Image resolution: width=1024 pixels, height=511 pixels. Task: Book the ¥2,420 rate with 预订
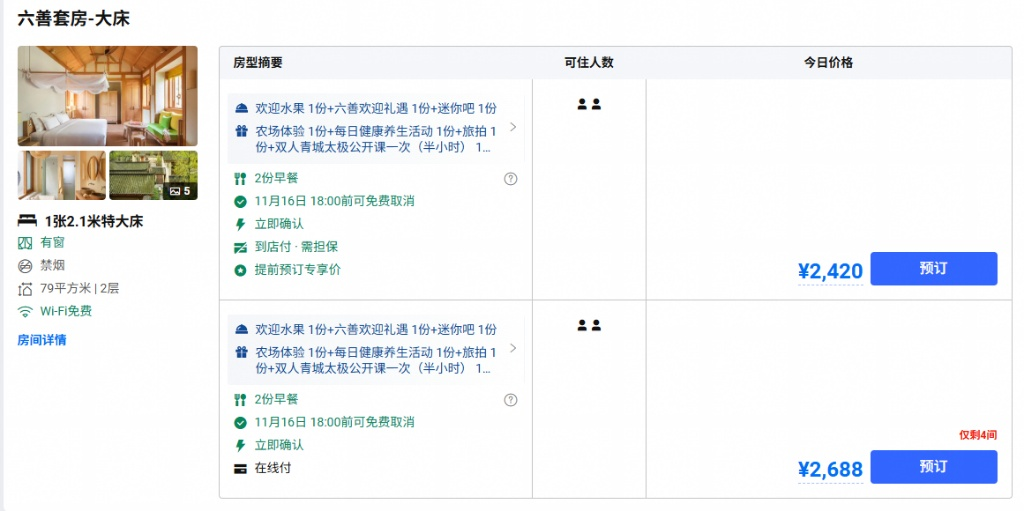[933, 269]
